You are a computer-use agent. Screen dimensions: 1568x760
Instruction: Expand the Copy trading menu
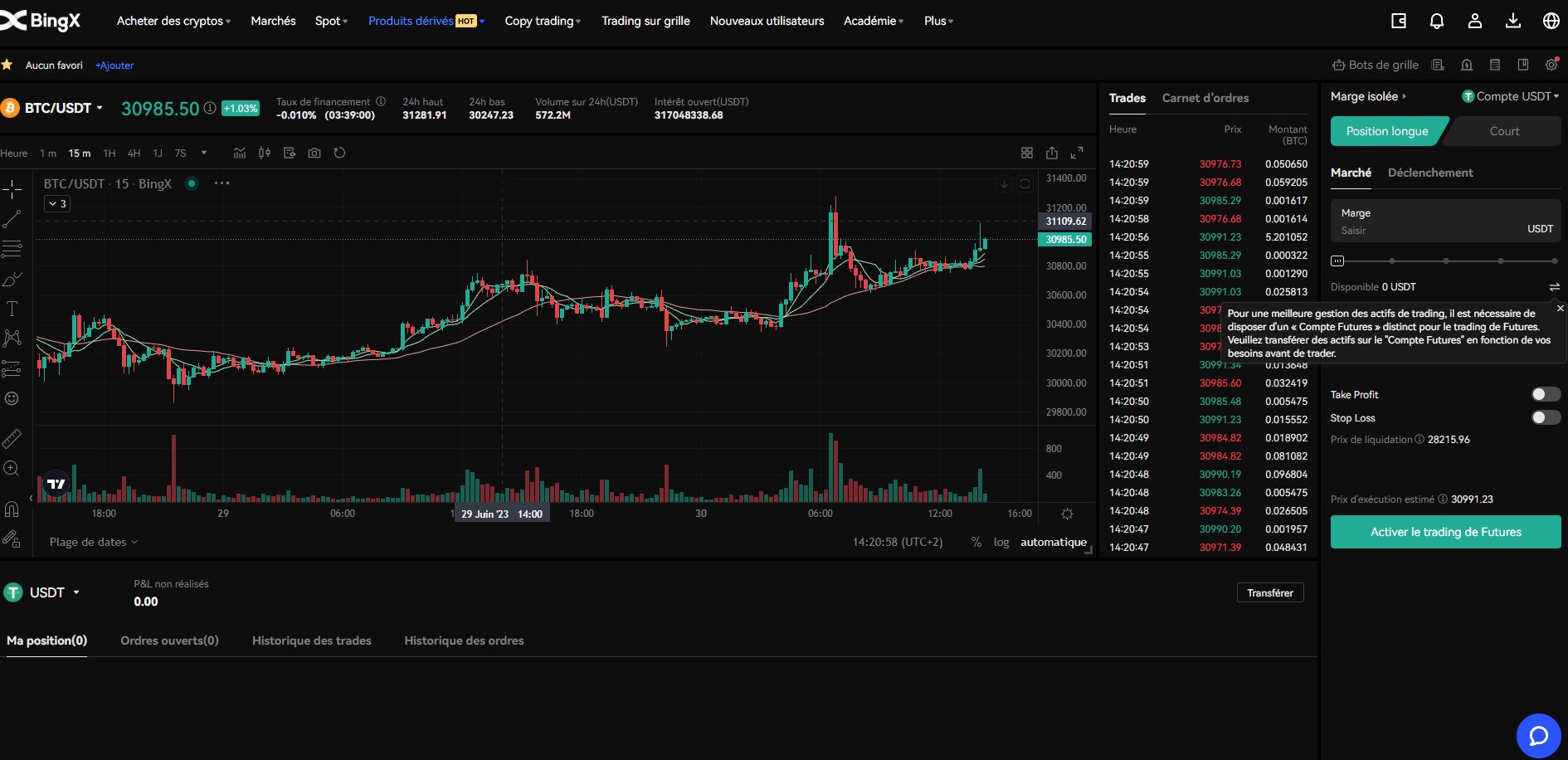[x=543, y=21]
